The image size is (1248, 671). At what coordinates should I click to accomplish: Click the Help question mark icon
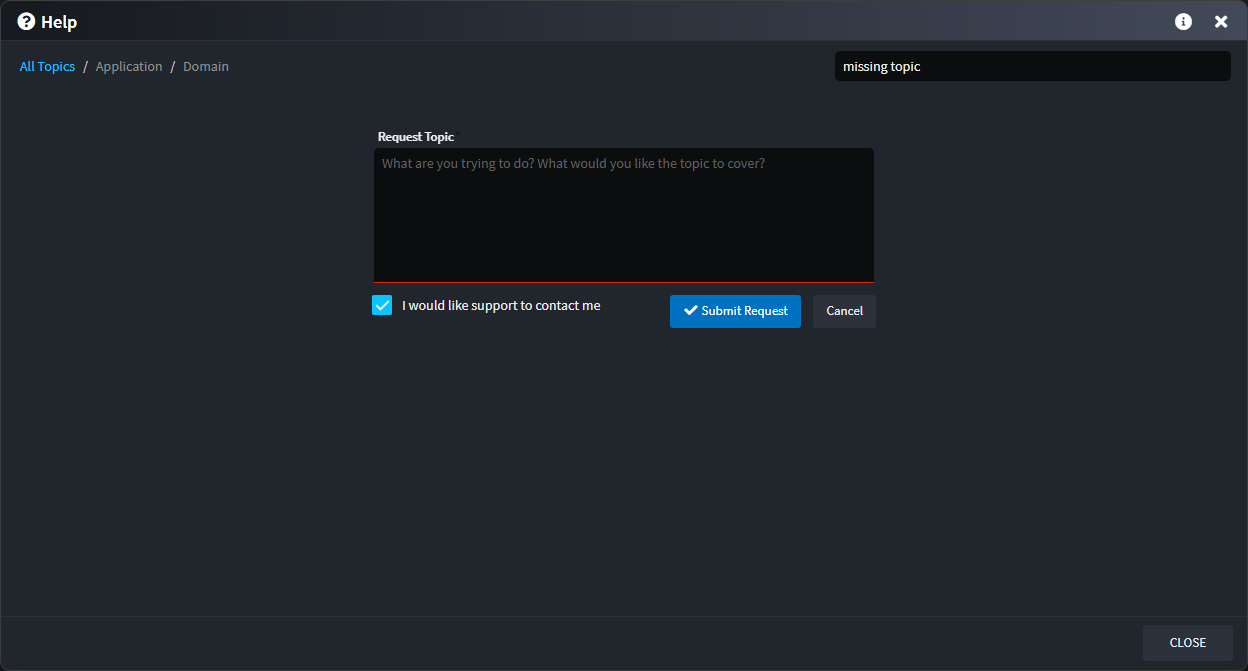[x=26, y=21]
